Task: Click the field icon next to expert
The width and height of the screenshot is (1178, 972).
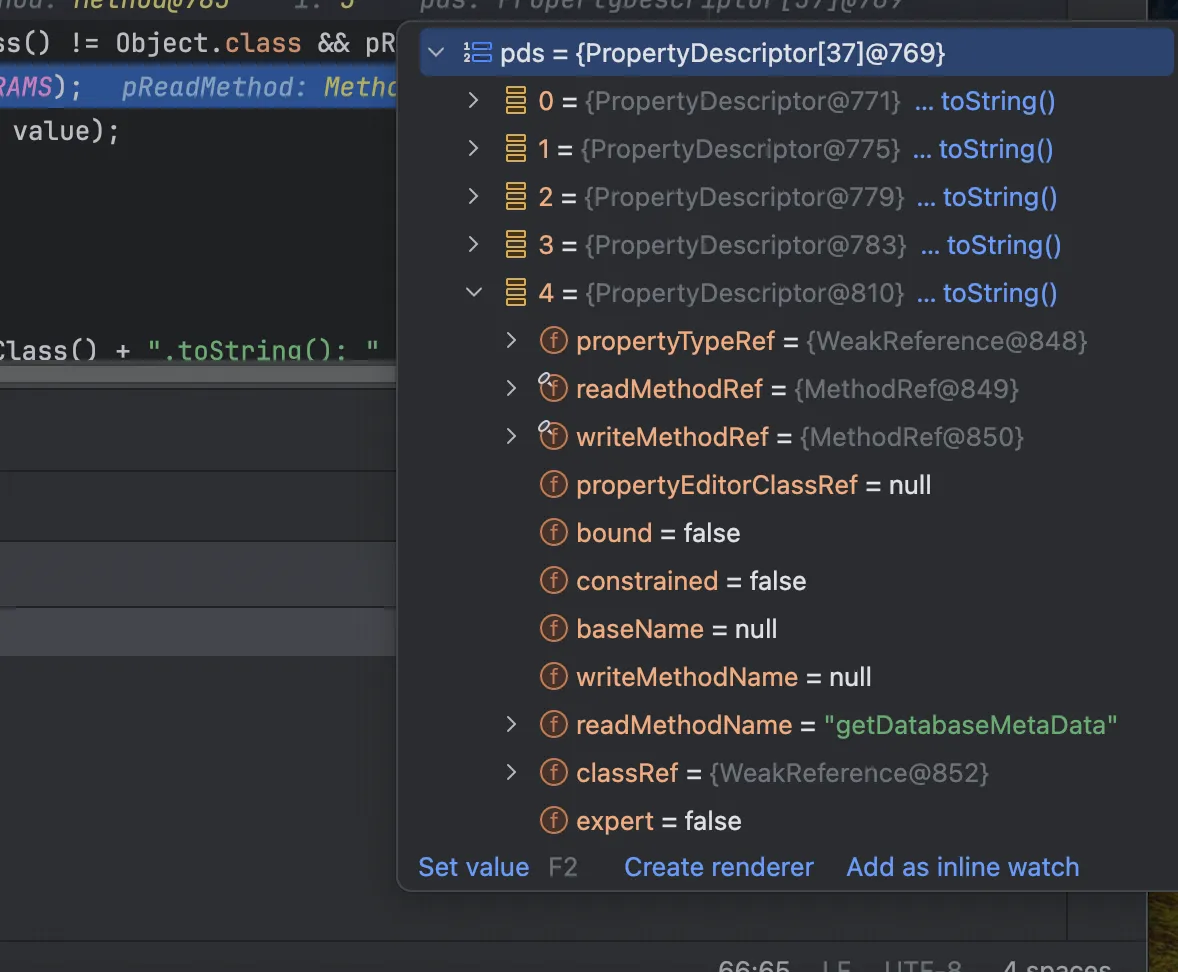Action: coord(553,821)
